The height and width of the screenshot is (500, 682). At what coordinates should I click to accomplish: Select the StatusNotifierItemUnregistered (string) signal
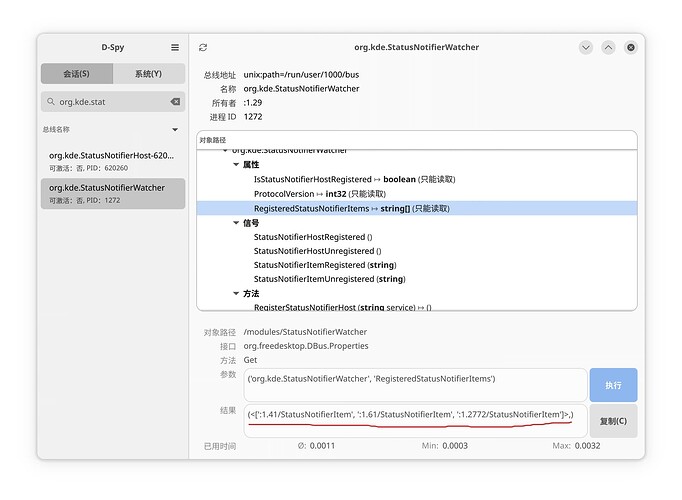(417, 279)
